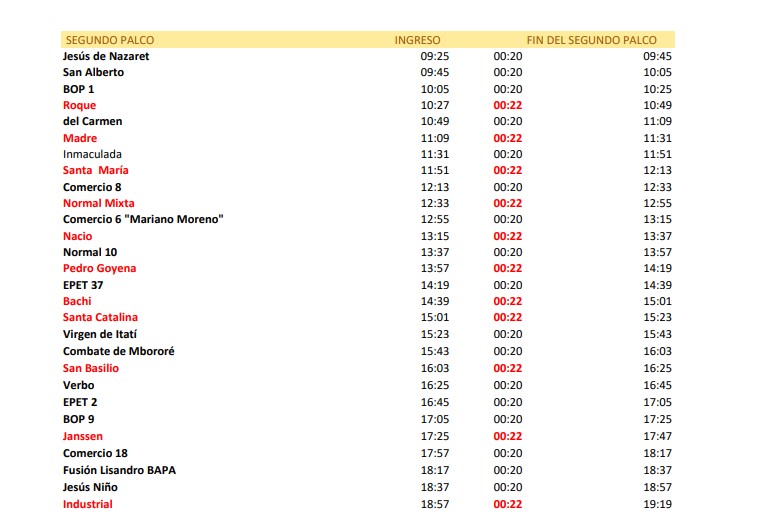Select the 19:19 end time value

coord(657,505)
